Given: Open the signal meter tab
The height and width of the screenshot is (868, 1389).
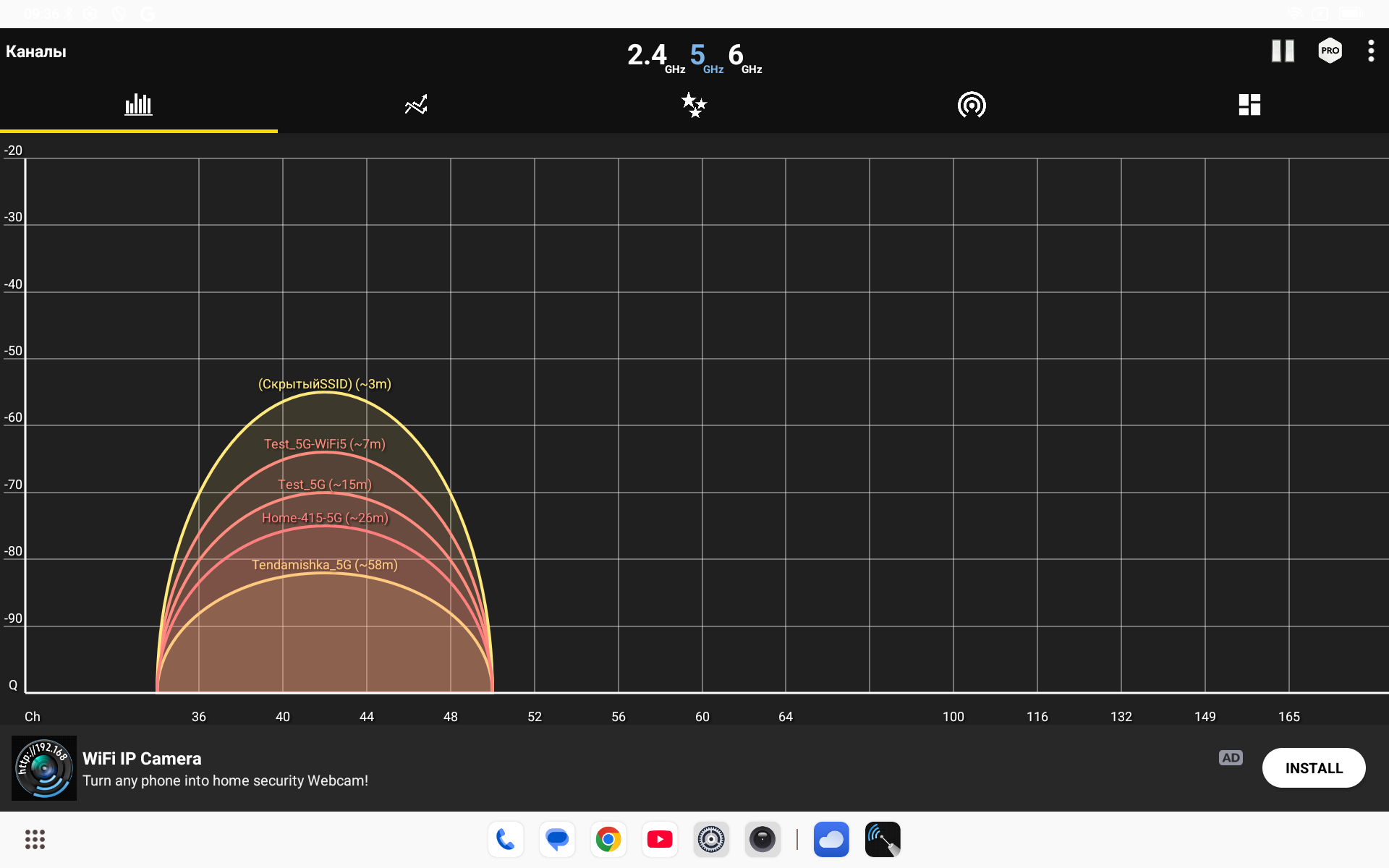Looking at the screenshot, I should pos(972,105).
